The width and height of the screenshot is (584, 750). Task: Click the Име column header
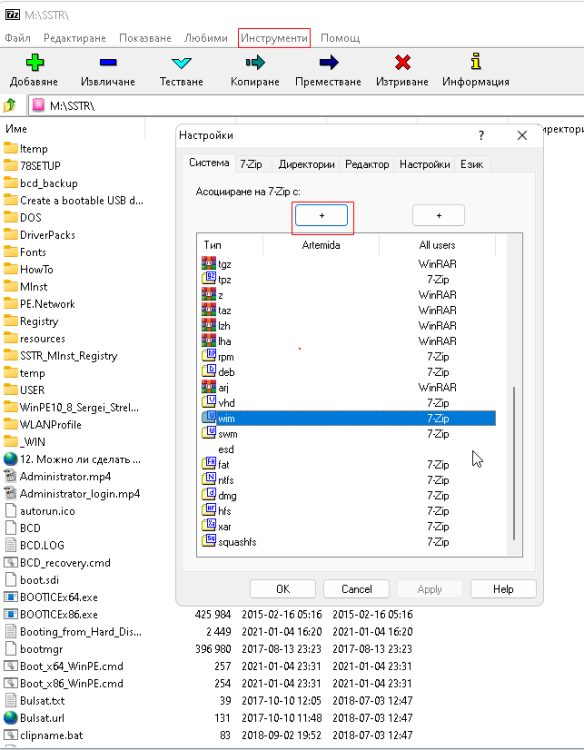click(73, 129)
